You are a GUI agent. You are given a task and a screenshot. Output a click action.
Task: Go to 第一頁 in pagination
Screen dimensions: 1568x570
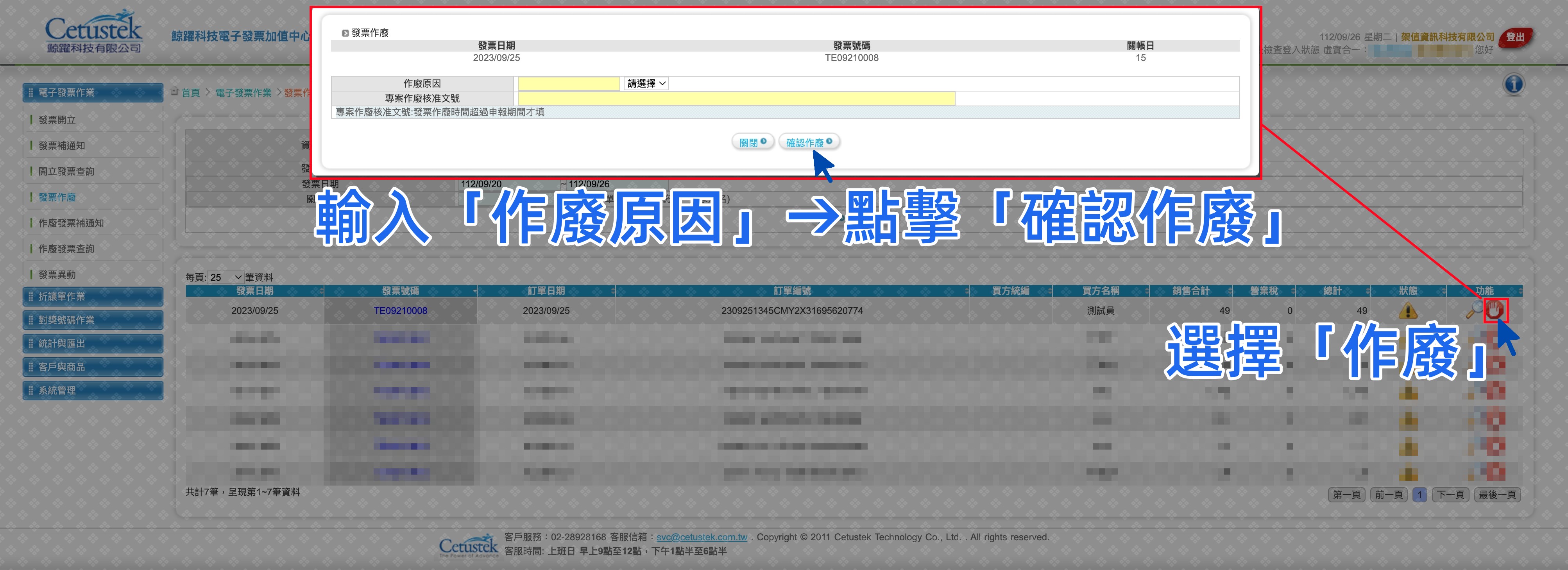point(1346,495)
